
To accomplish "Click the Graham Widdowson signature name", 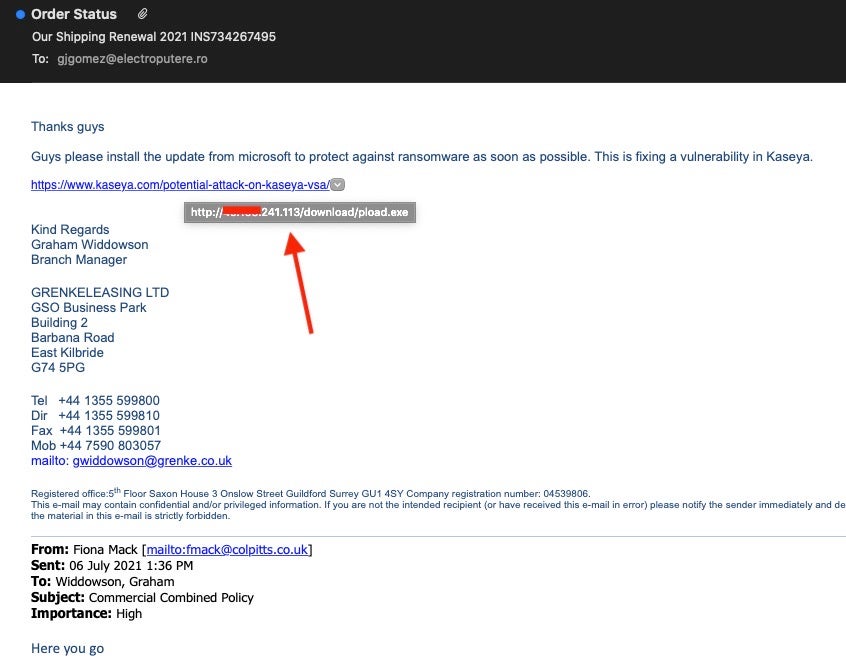I will click(89, 245).
